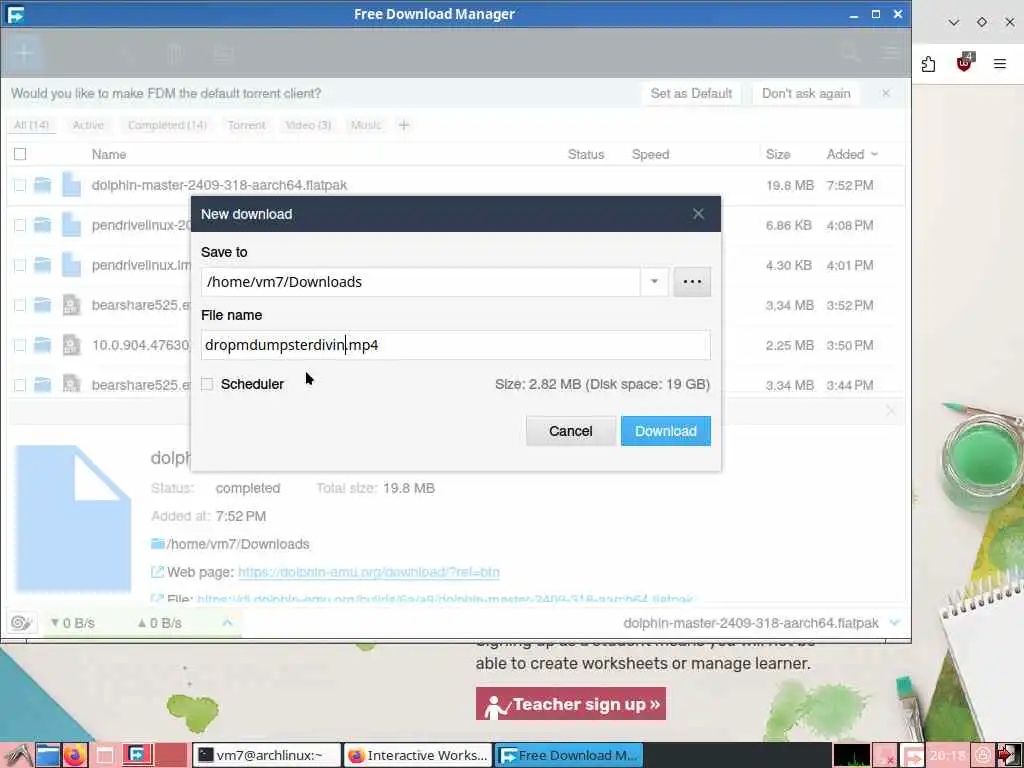The image size is (1024, 768).
Task: Click Set as Default button
Action: (691, 93)
